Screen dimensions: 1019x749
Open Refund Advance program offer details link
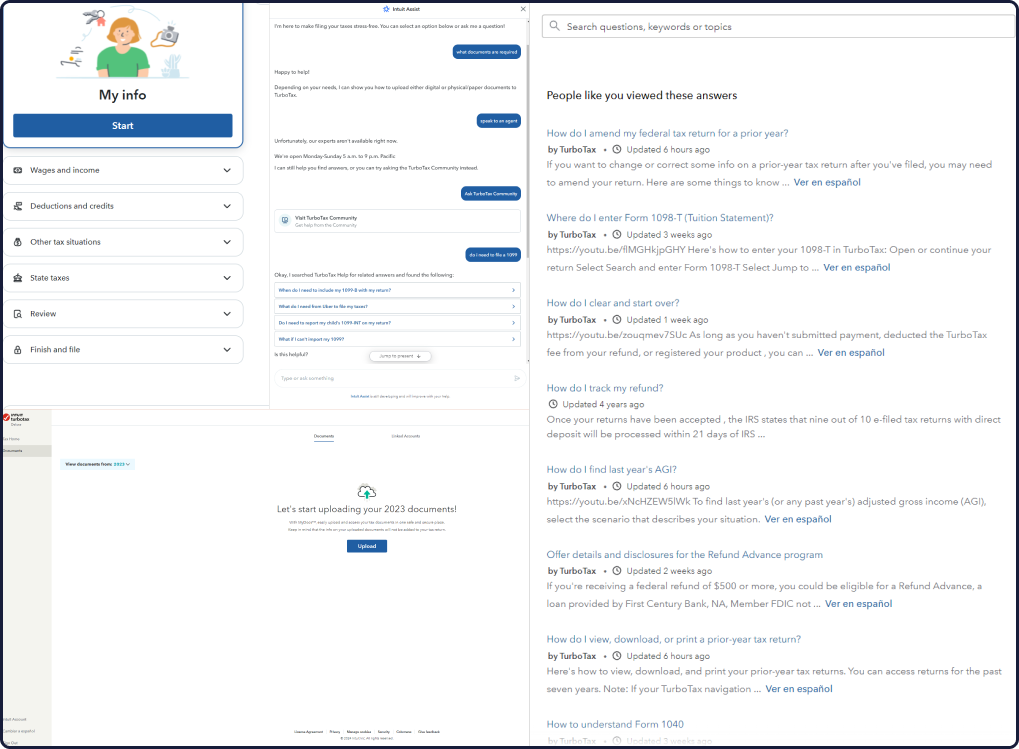[x=684, y=555]
